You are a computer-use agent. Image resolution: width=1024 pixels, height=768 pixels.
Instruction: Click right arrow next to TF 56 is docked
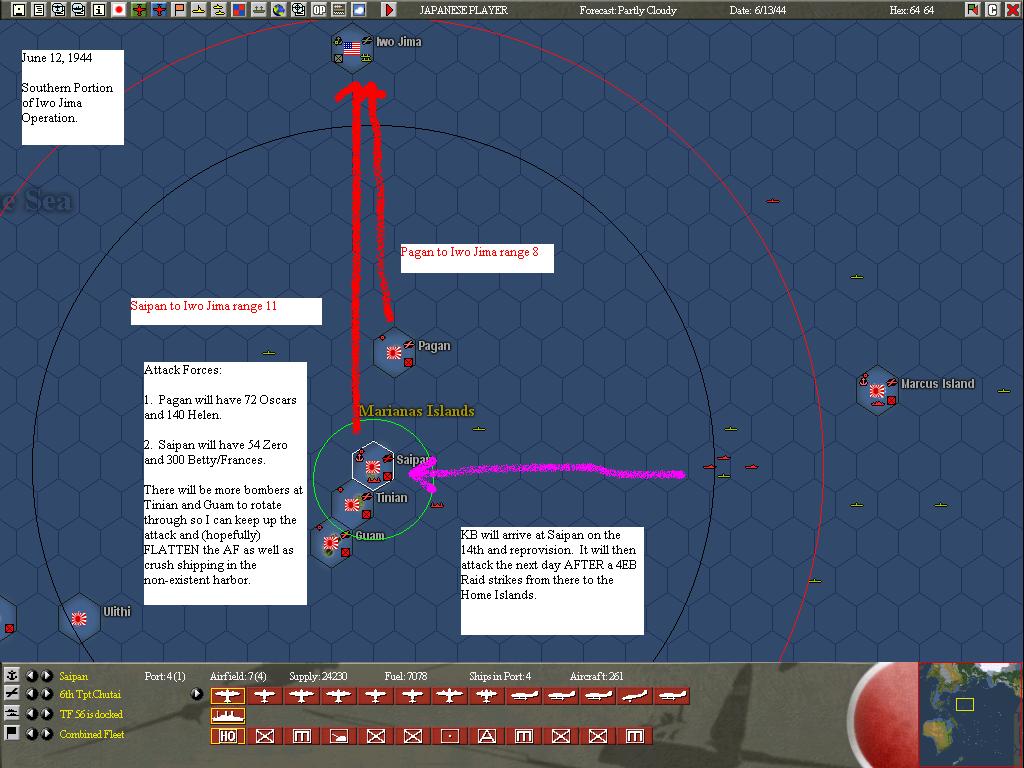[46, 714]
